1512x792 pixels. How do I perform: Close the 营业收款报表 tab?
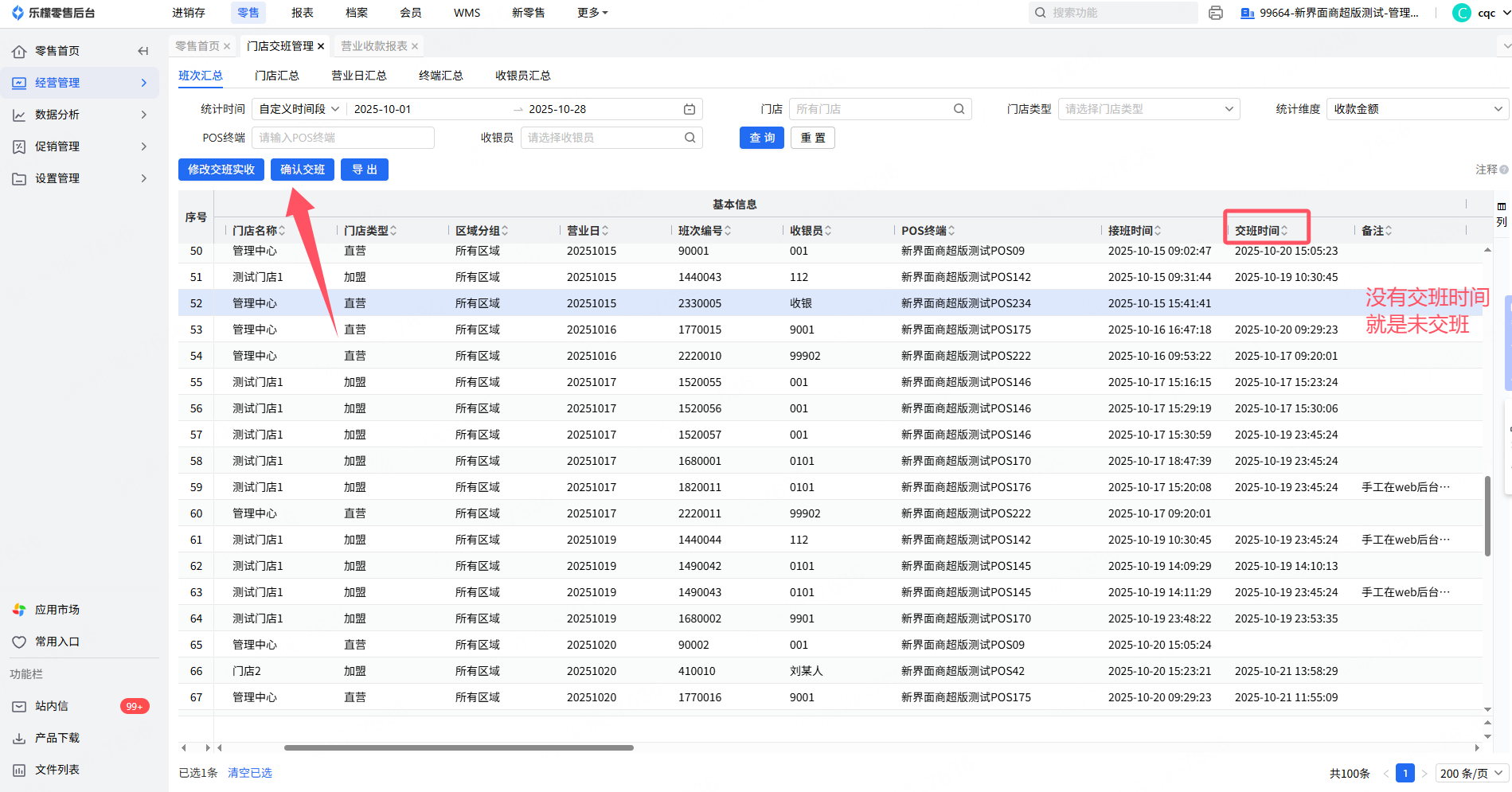point(415,46)
